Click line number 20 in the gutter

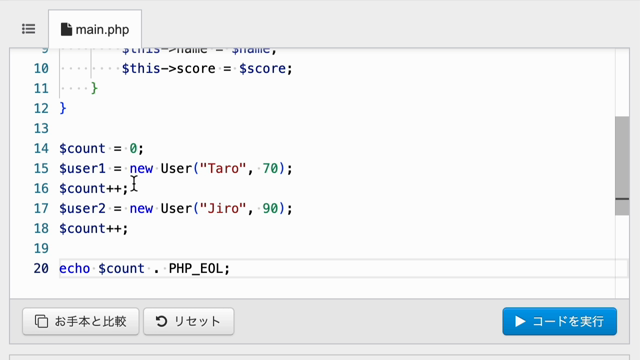tap(41, 269)
